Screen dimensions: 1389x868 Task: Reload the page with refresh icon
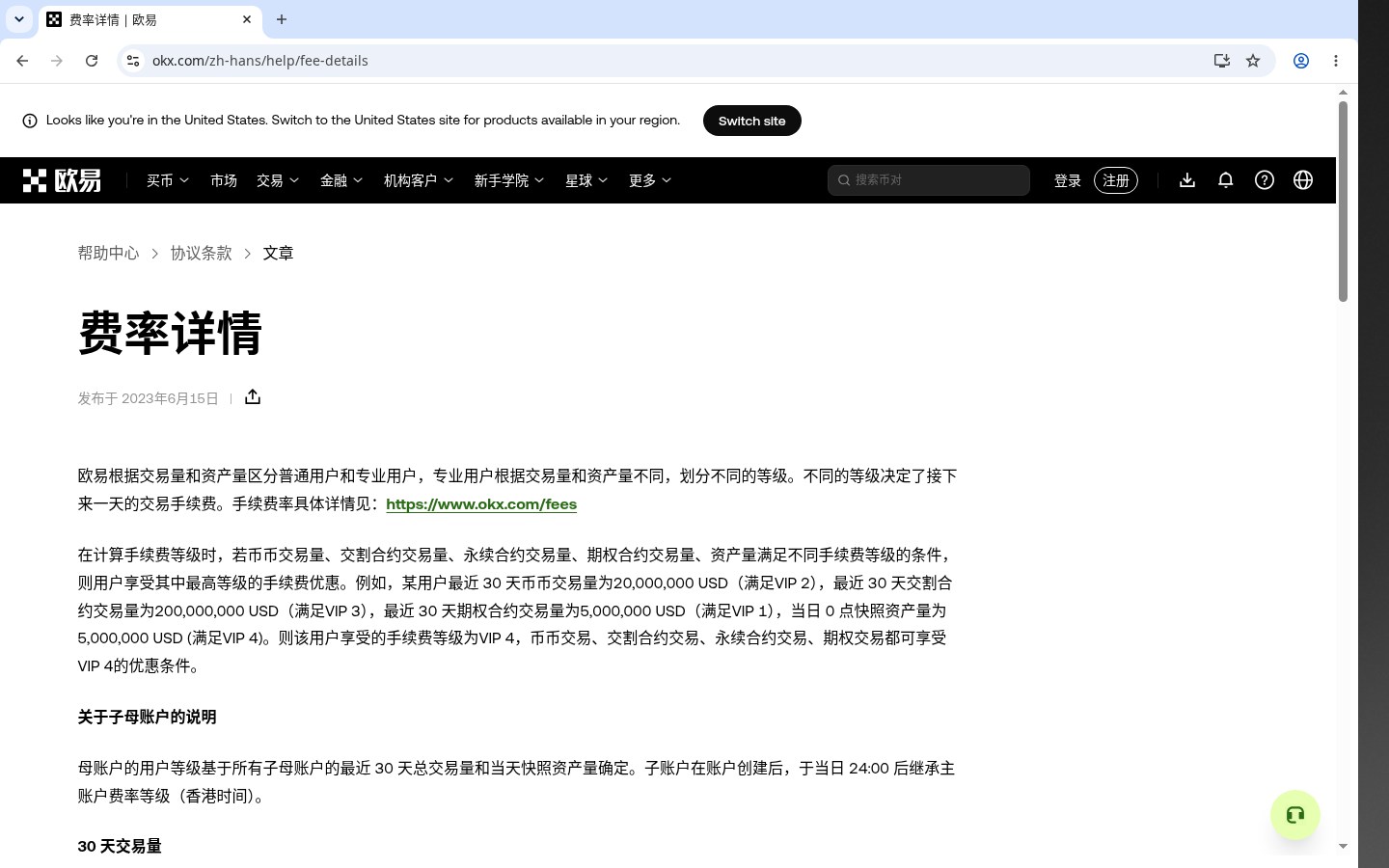(x=92, y=61)
